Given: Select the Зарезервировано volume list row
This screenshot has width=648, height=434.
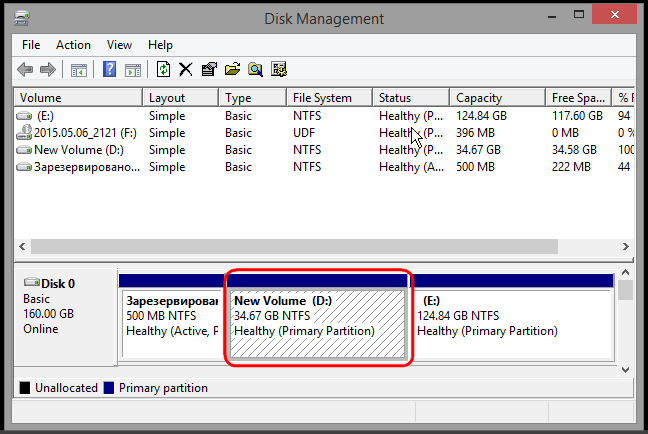Looking at the screenshot, I should click(x=324, y=167).
